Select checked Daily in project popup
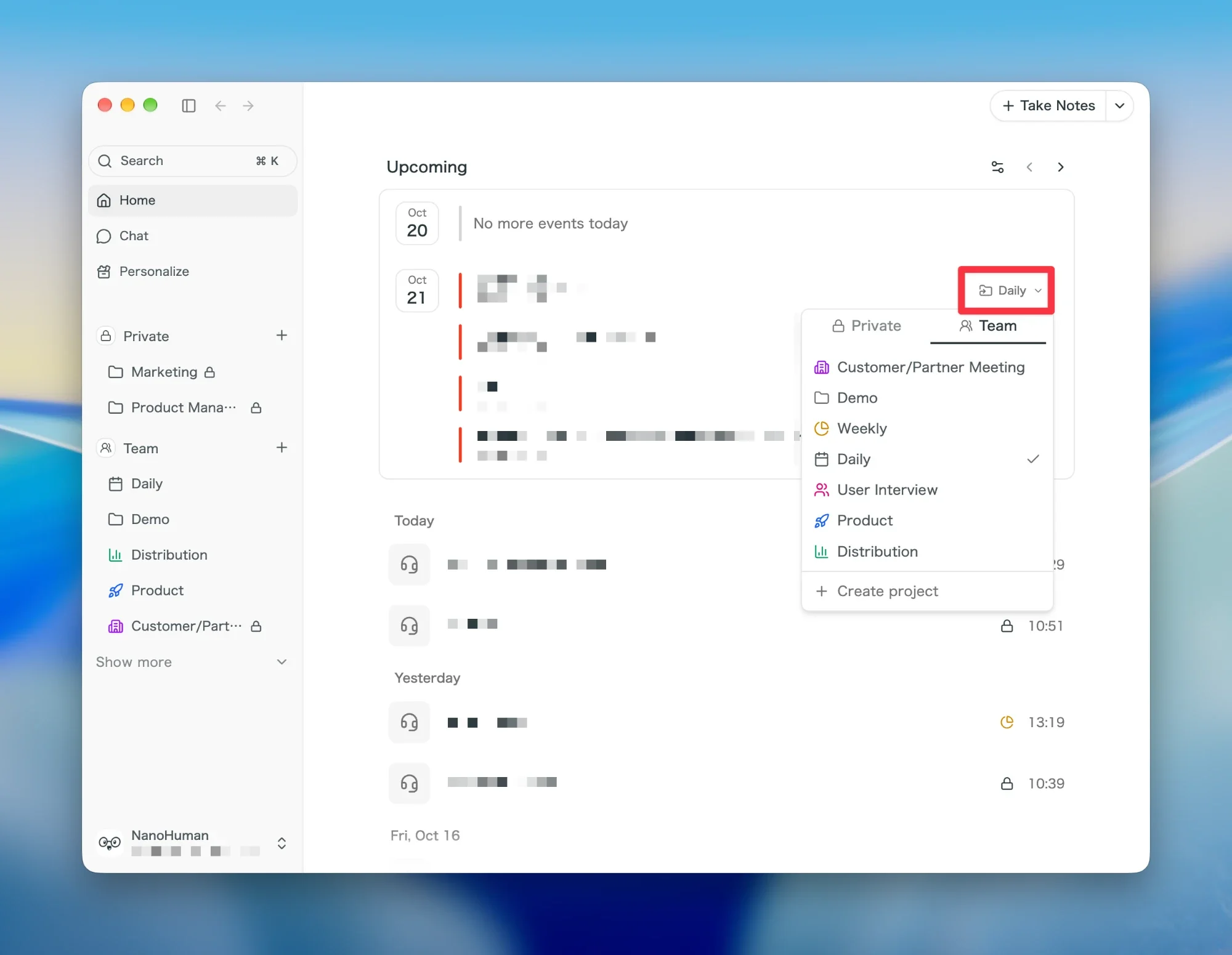The image size is (1232, 955). (x=927, y=459)
